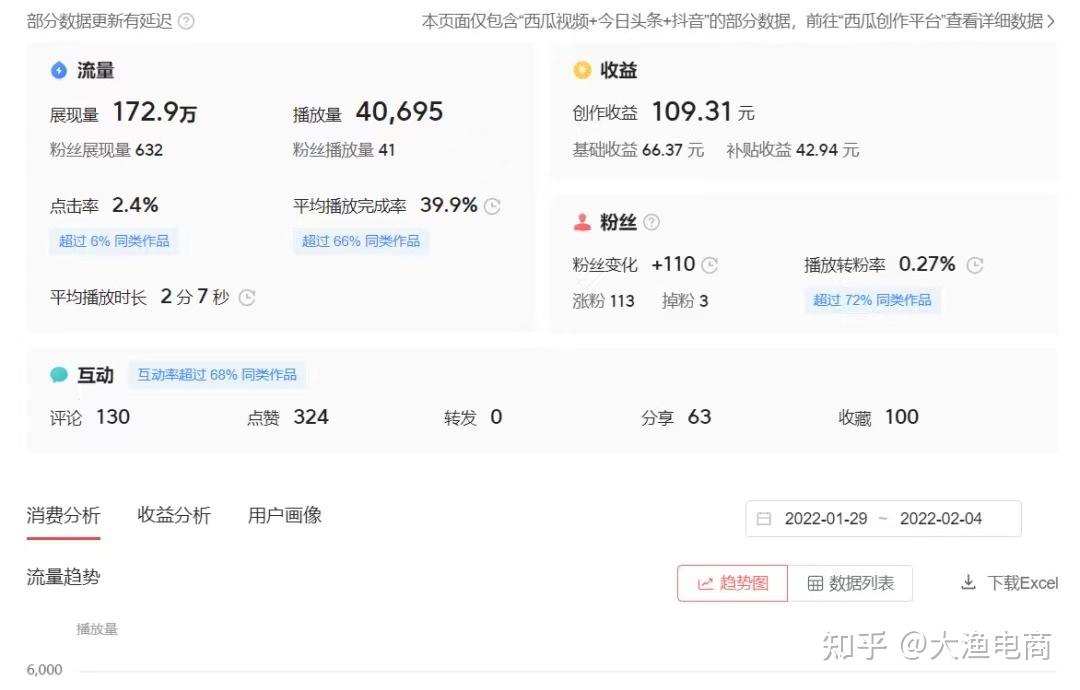Click 6,000 y-axis value
1080x690 pixels.
click(44, 670)
